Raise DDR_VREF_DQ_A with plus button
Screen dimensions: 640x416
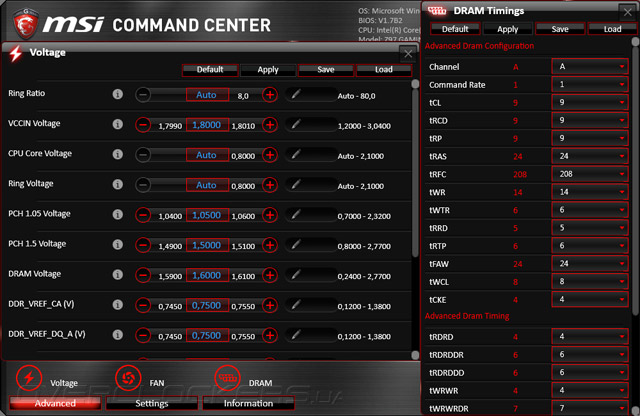[270, 336]
